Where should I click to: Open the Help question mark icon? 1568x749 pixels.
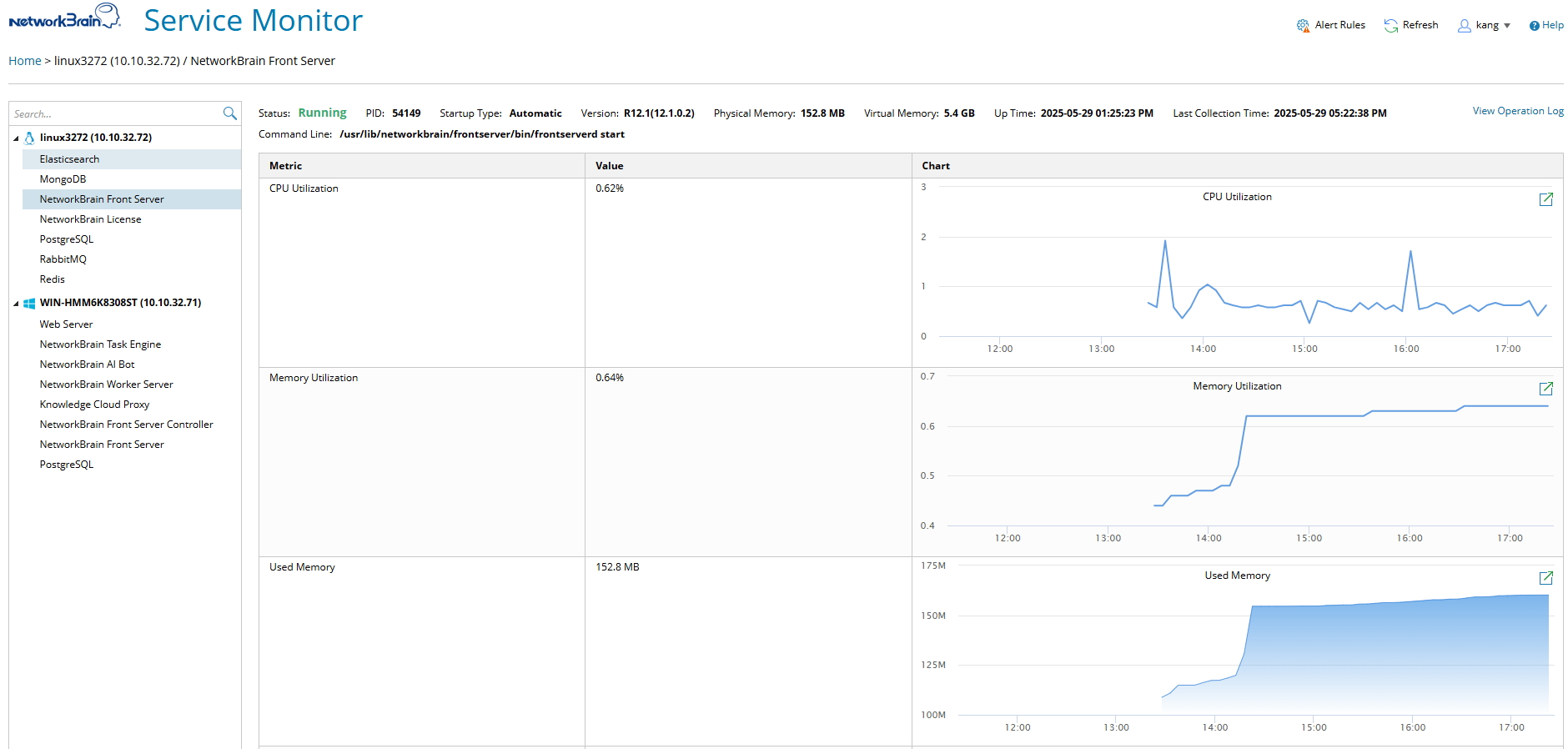1534,26
